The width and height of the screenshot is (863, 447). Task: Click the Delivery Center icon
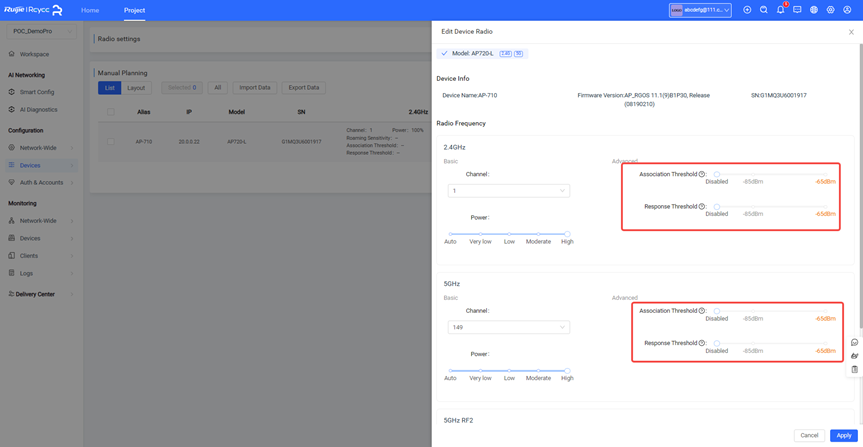click(x=12, y=294)
